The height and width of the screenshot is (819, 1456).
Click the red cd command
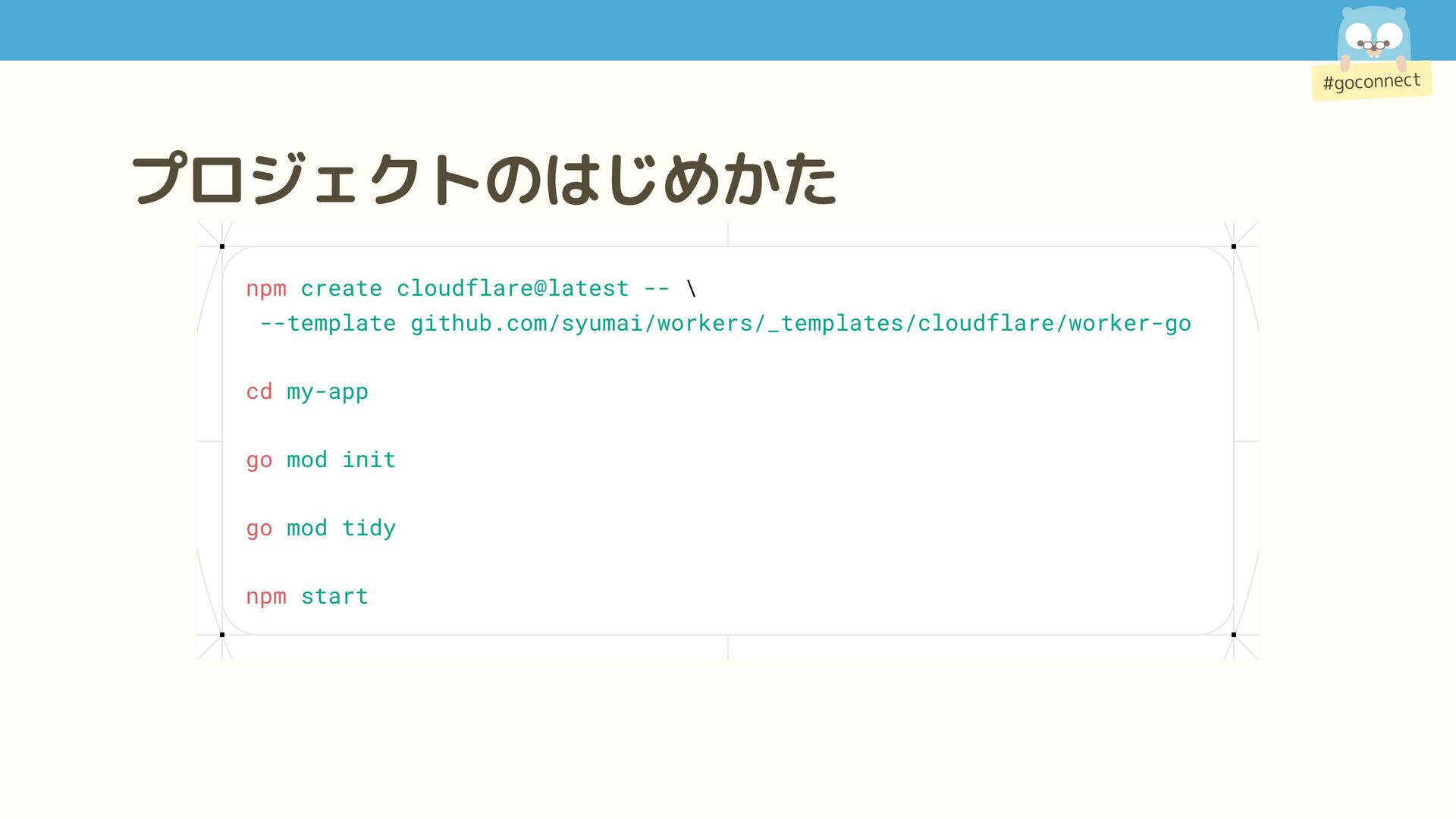(x=259, y=392)
